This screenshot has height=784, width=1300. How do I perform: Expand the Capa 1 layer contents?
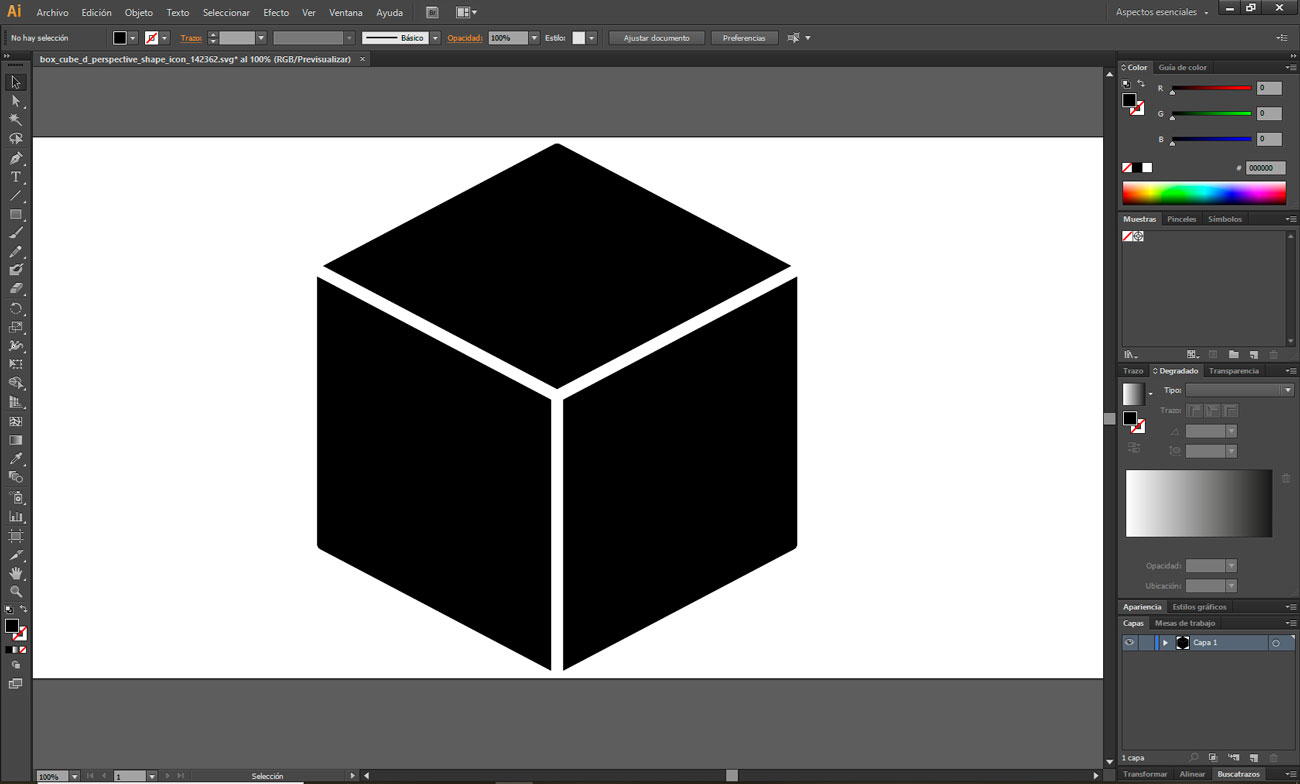coord(1165,643)
